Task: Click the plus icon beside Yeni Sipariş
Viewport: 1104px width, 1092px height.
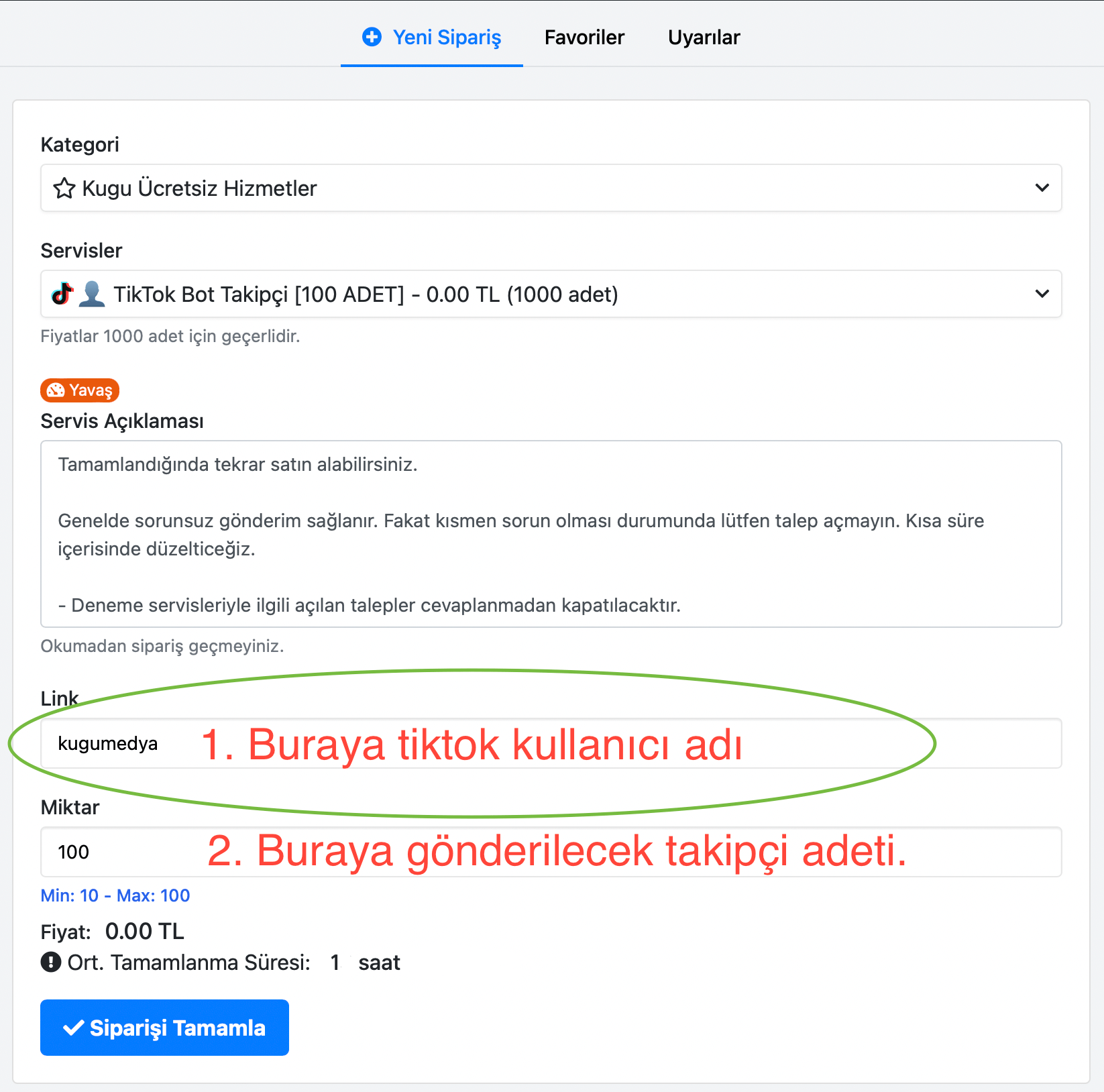Action: [372, 36]
